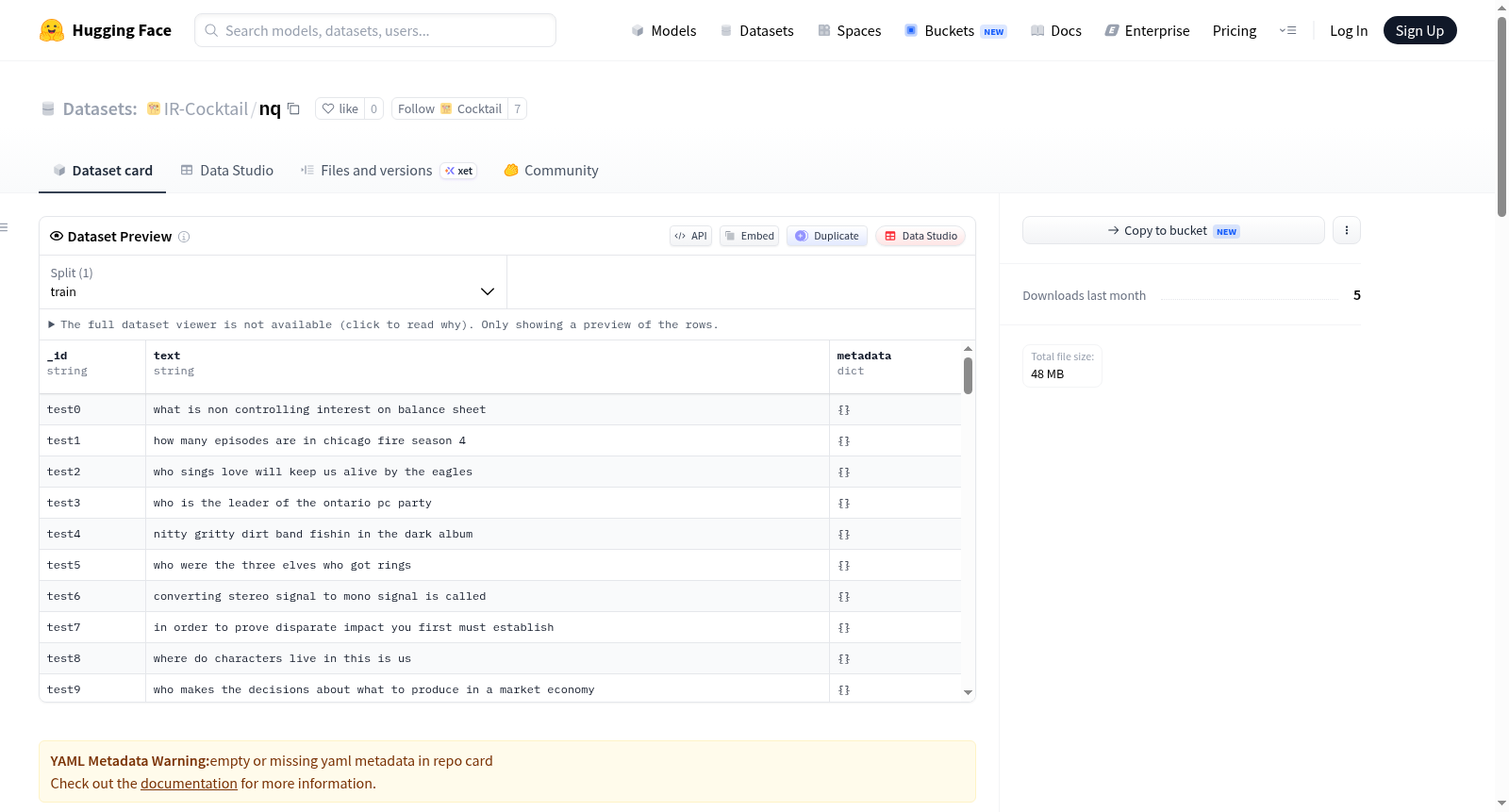Click the Sign Up button
The image size is (1509, 812).
(1419, 30)
